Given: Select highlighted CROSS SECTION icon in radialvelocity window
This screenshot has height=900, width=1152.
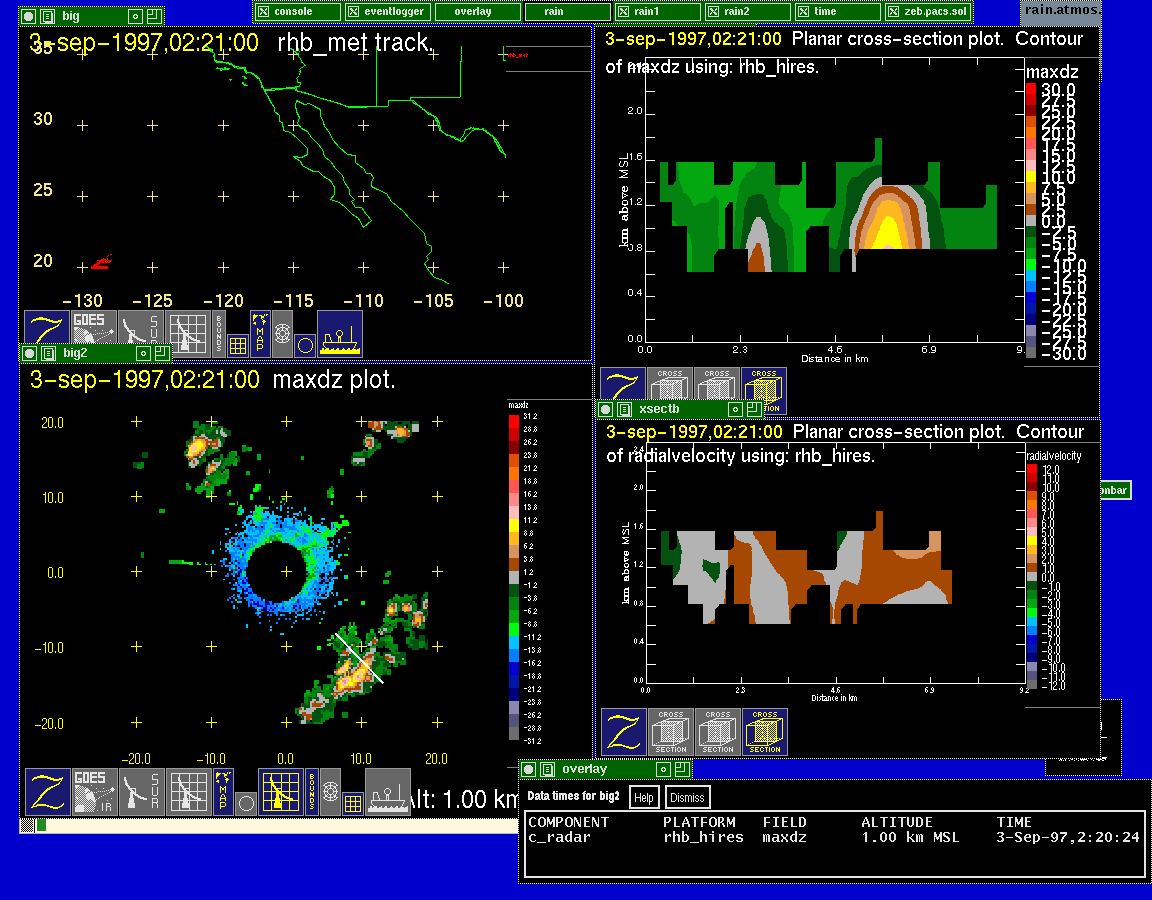Looking at the screenshot, I should (765, 732).
